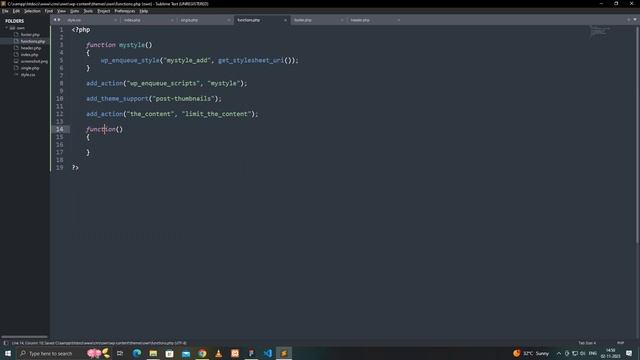
Task: Open the File menu
Action: click(x=5, y=11)
